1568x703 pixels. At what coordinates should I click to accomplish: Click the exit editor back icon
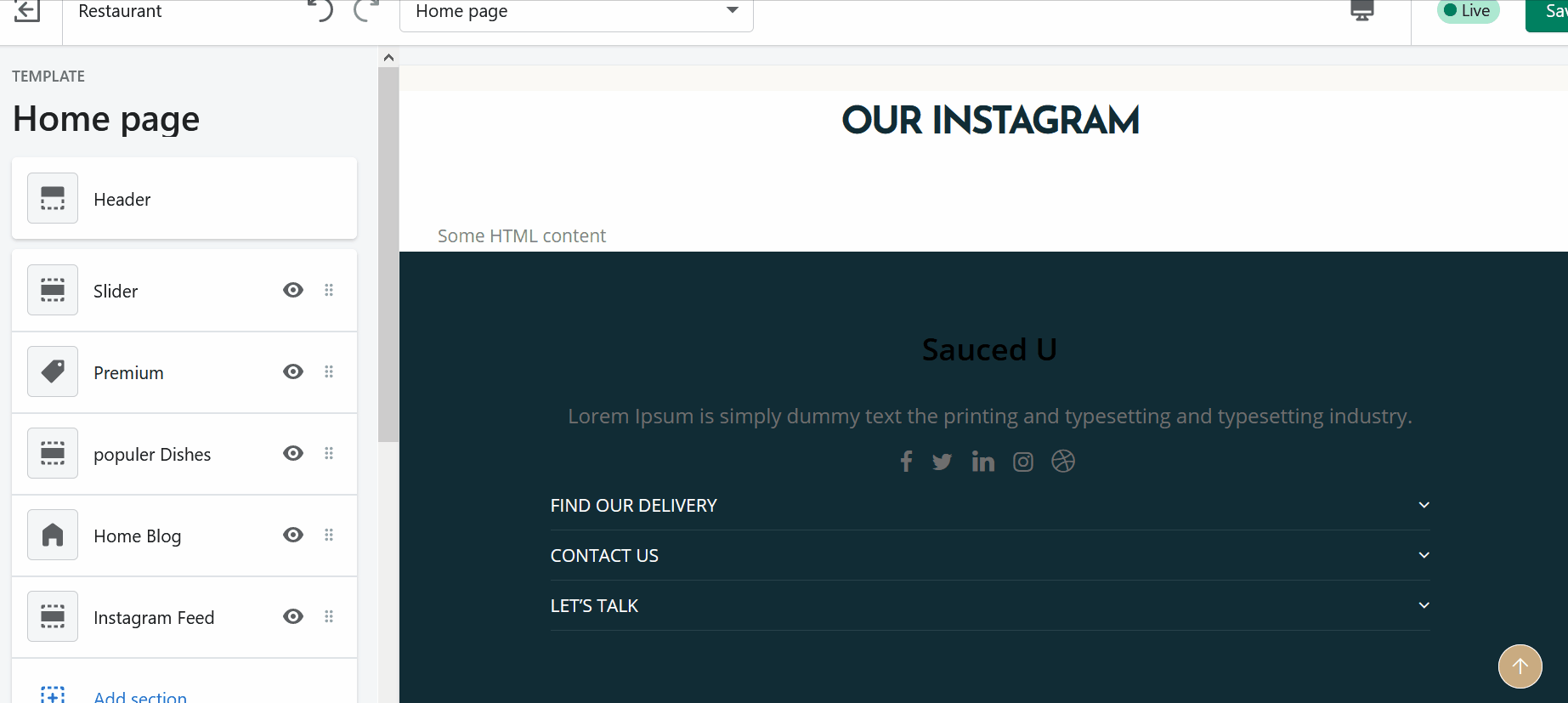pyautogui.click(x=27, y=11)
